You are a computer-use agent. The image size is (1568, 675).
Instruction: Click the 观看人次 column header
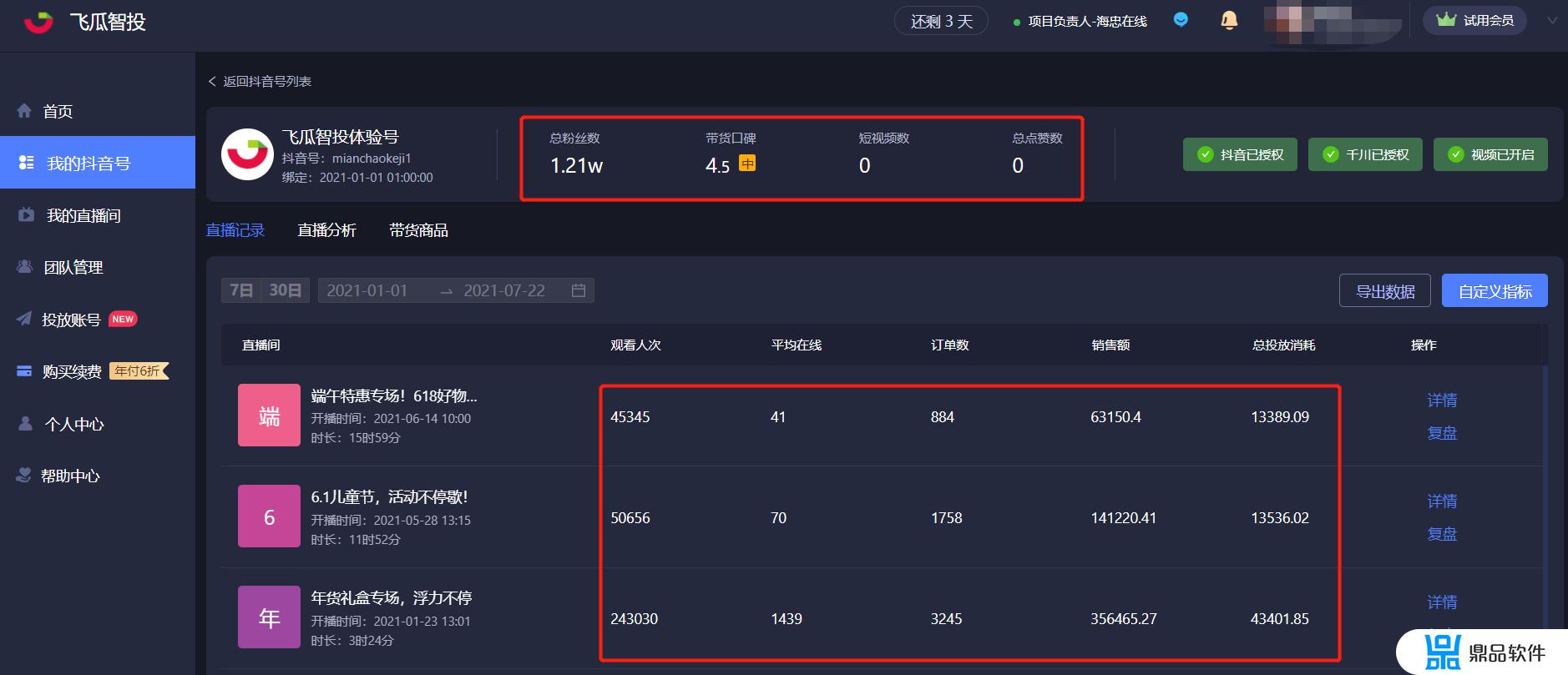635,345
